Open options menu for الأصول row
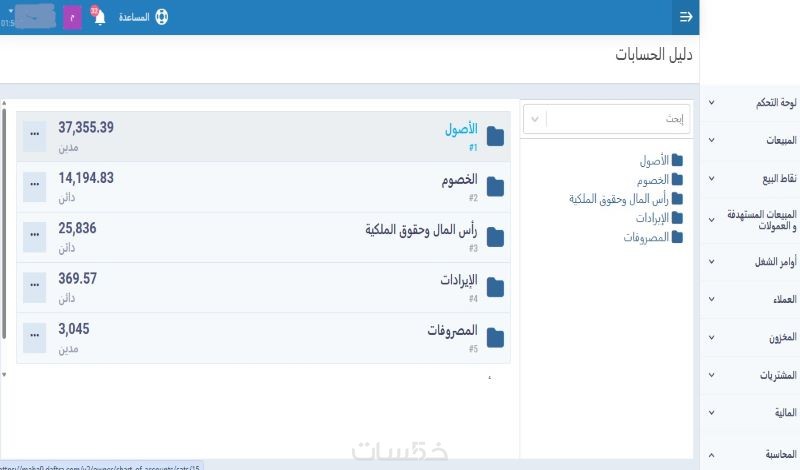Screen dimensions: 800x470 tap(35, 136)
